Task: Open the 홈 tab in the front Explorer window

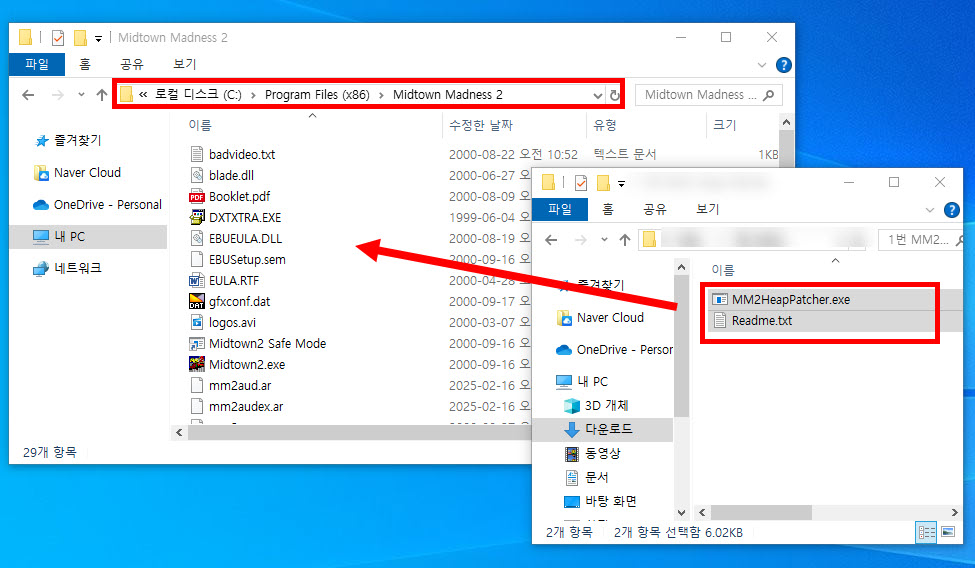Action: [608, 209]
